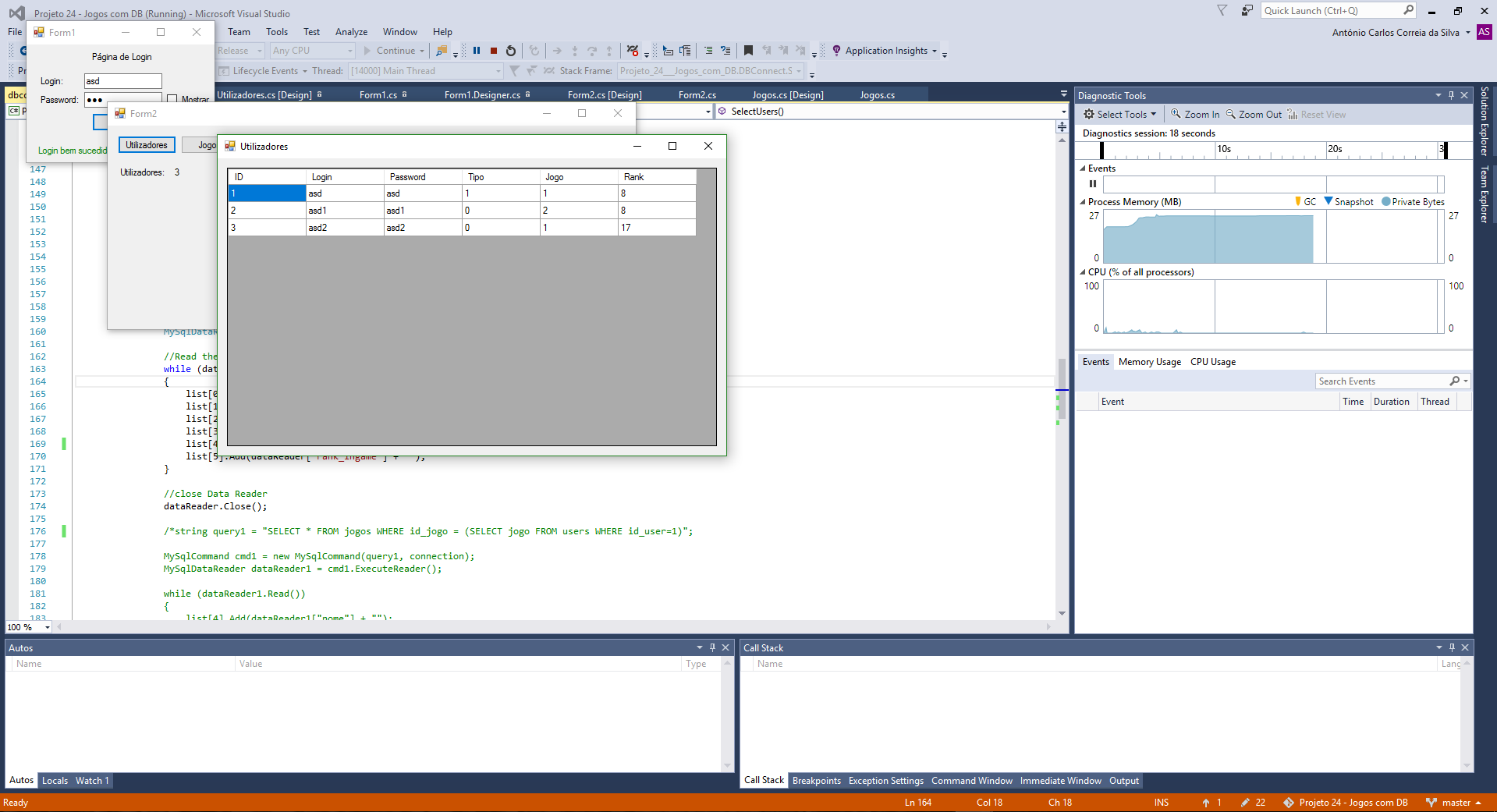
Task: Click the account avatar AS badge
Action: pos(1485,32)
